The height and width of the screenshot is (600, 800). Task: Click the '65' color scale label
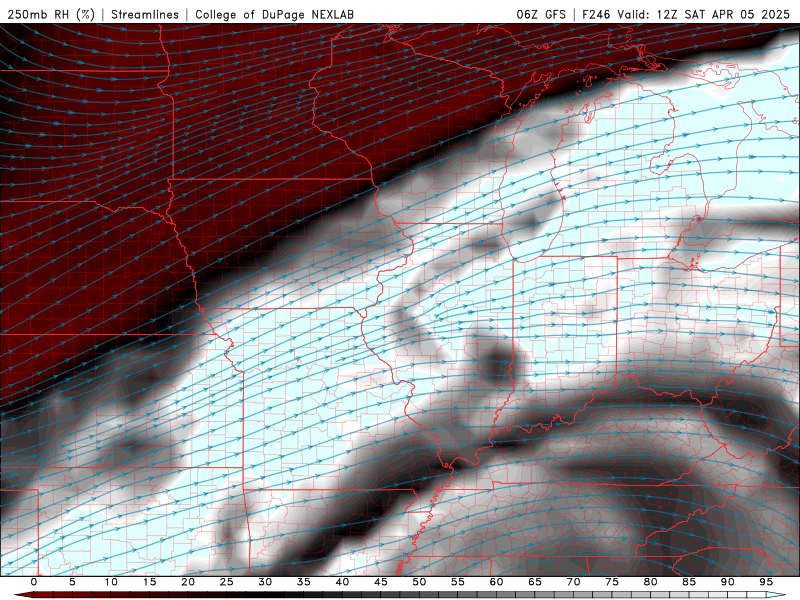coord(535,582)
